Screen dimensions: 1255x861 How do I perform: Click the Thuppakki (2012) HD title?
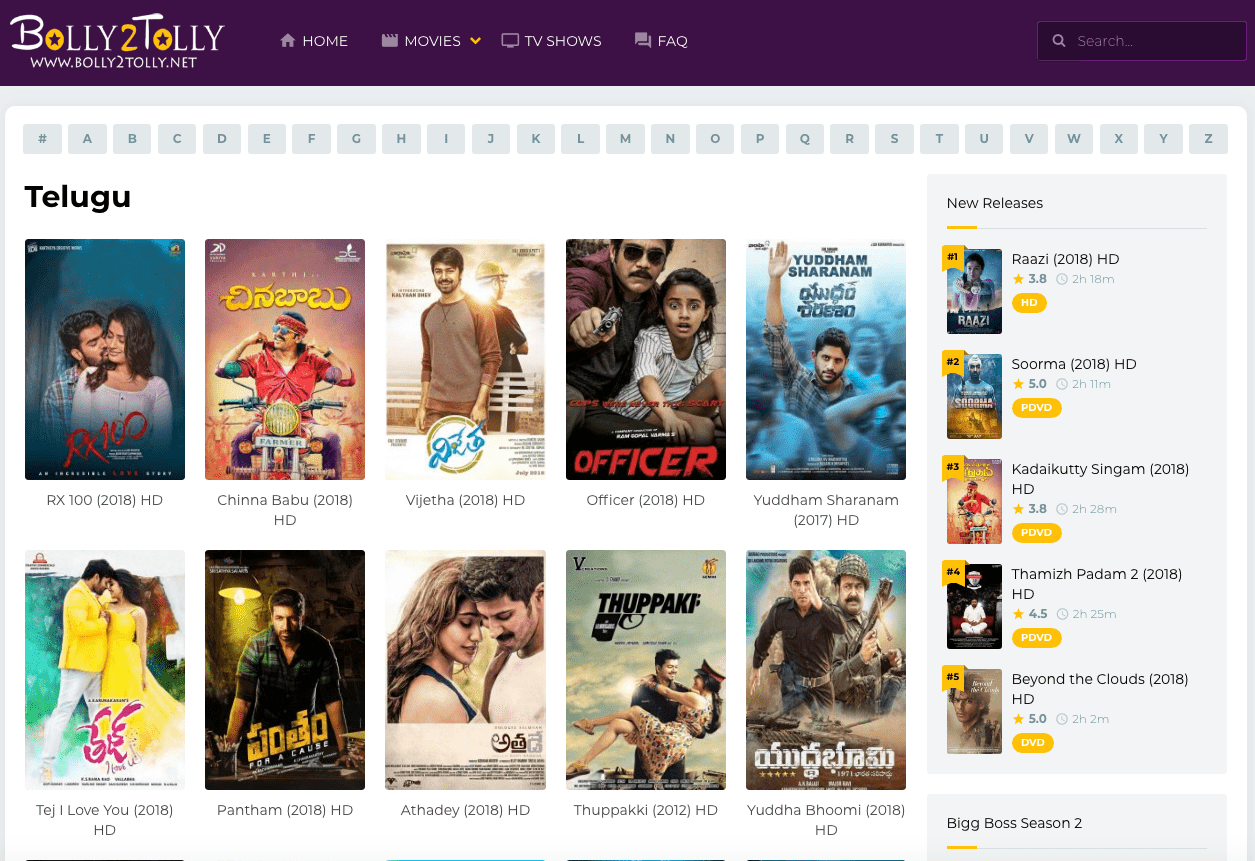coord(646,810)
